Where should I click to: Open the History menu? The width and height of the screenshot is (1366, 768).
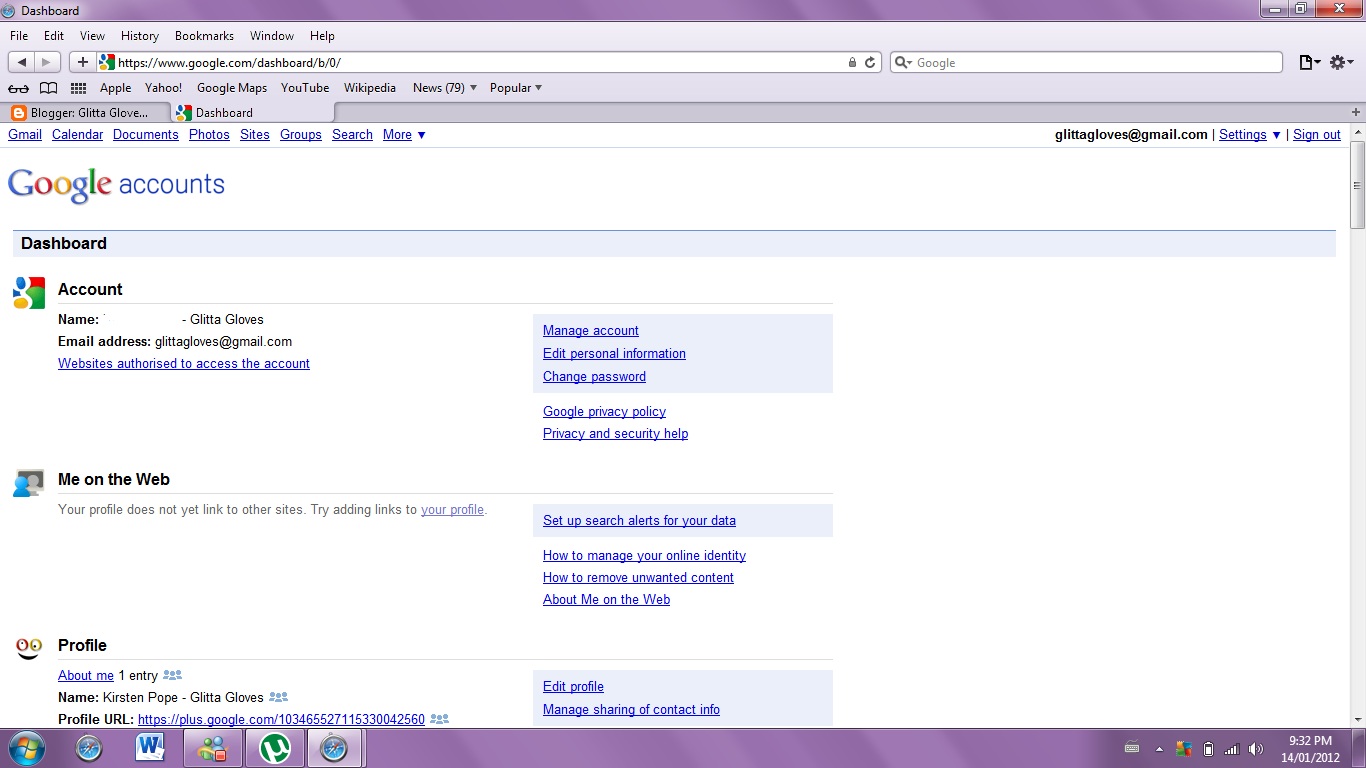pos(139,36)
